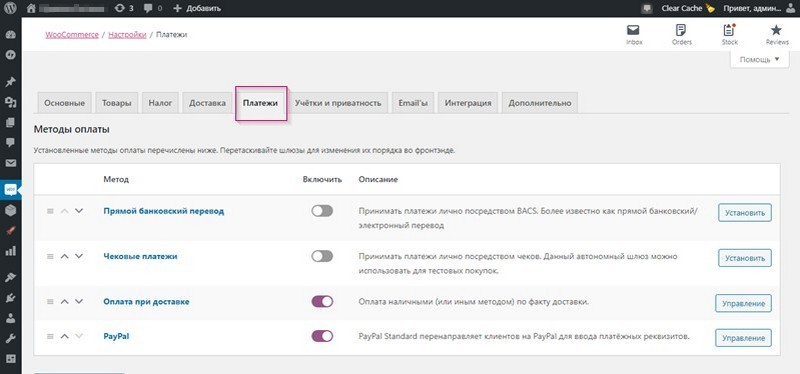Click Установить for Прямой банковский перевод

coord(745,213)
